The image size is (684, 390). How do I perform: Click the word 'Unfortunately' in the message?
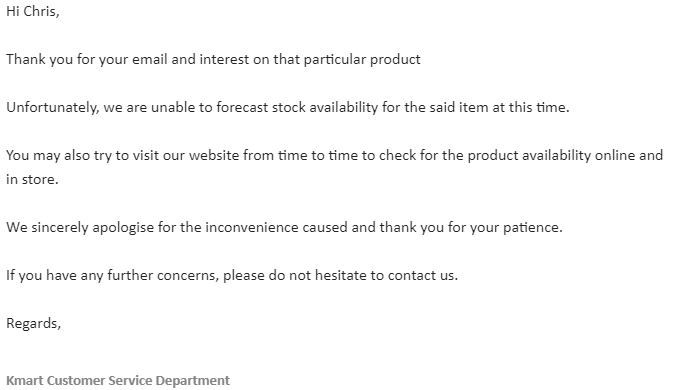(x=51, y=108)
